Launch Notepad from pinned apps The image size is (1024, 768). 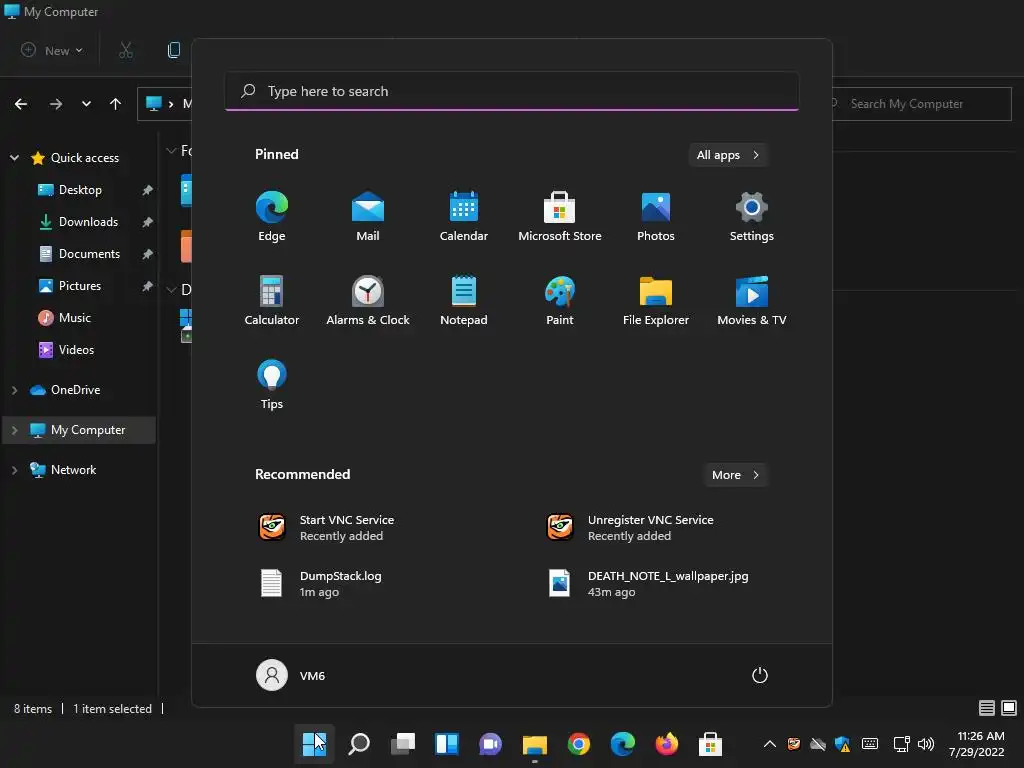464,300
